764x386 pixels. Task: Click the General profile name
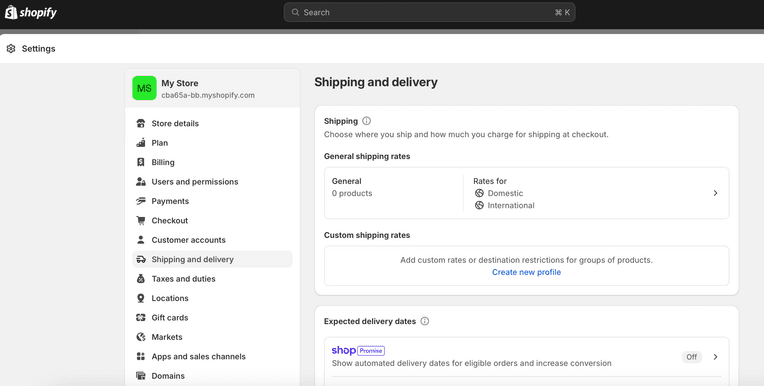[x=346, y=181]
